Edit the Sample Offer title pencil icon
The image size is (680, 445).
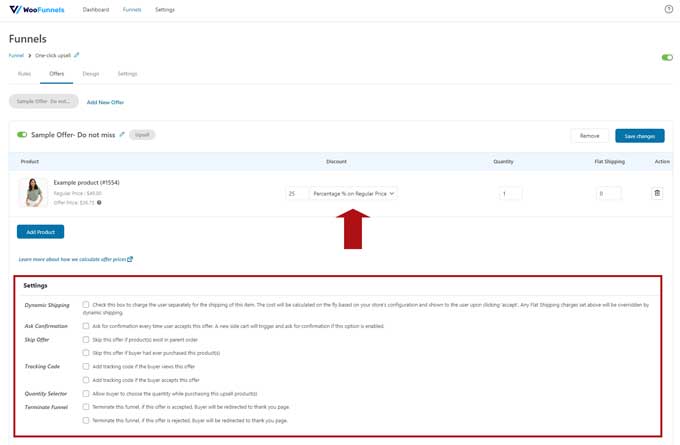pos(122,134)
